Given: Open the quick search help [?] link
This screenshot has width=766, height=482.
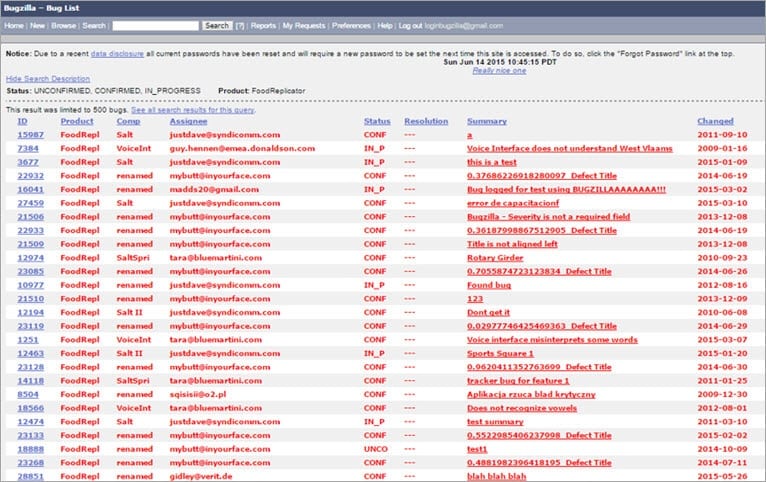Looking at the screenshot, I should (240, 26).
